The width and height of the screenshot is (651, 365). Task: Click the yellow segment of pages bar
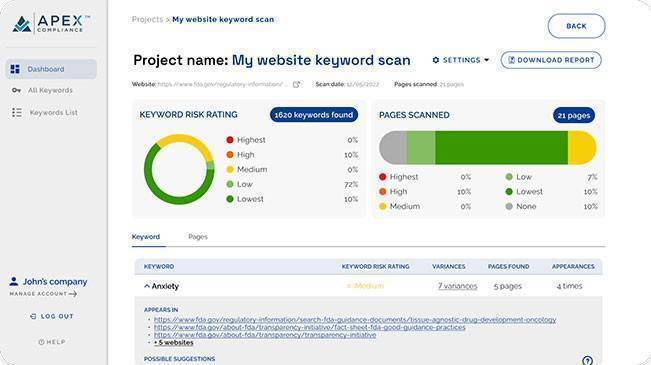582,148
